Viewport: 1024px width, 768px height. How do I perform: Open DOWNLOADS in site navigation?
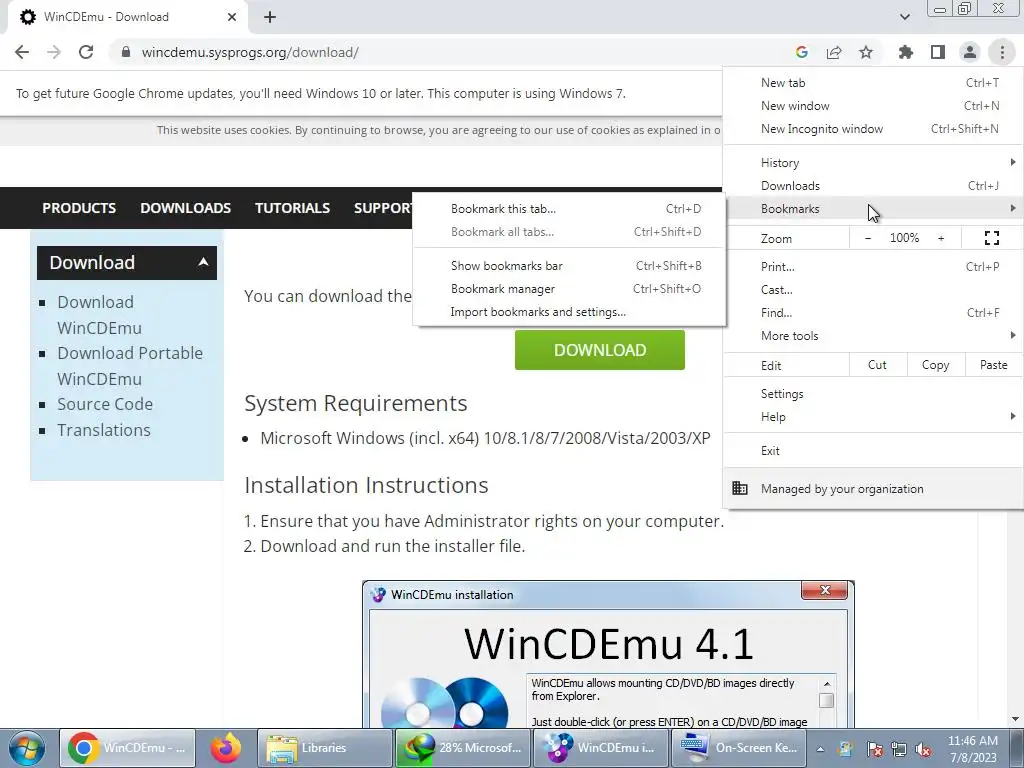[185, 208]
